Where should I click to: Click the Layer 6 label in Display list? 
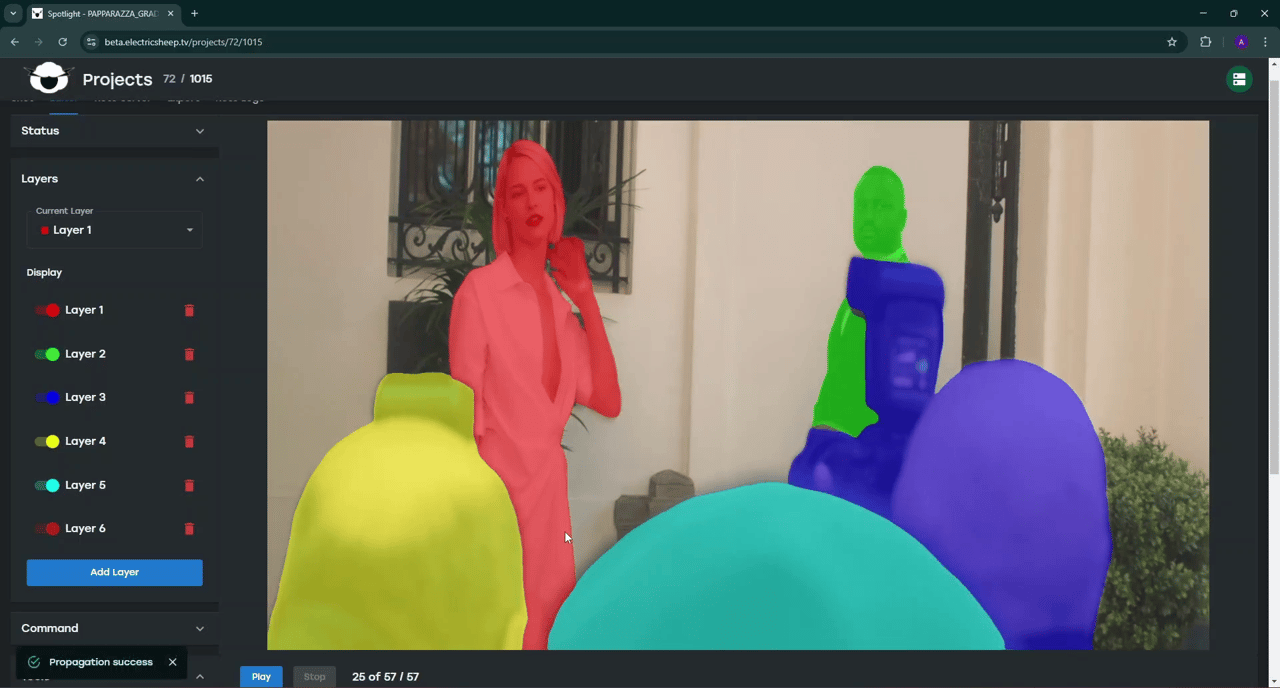[x=85, y=529]
